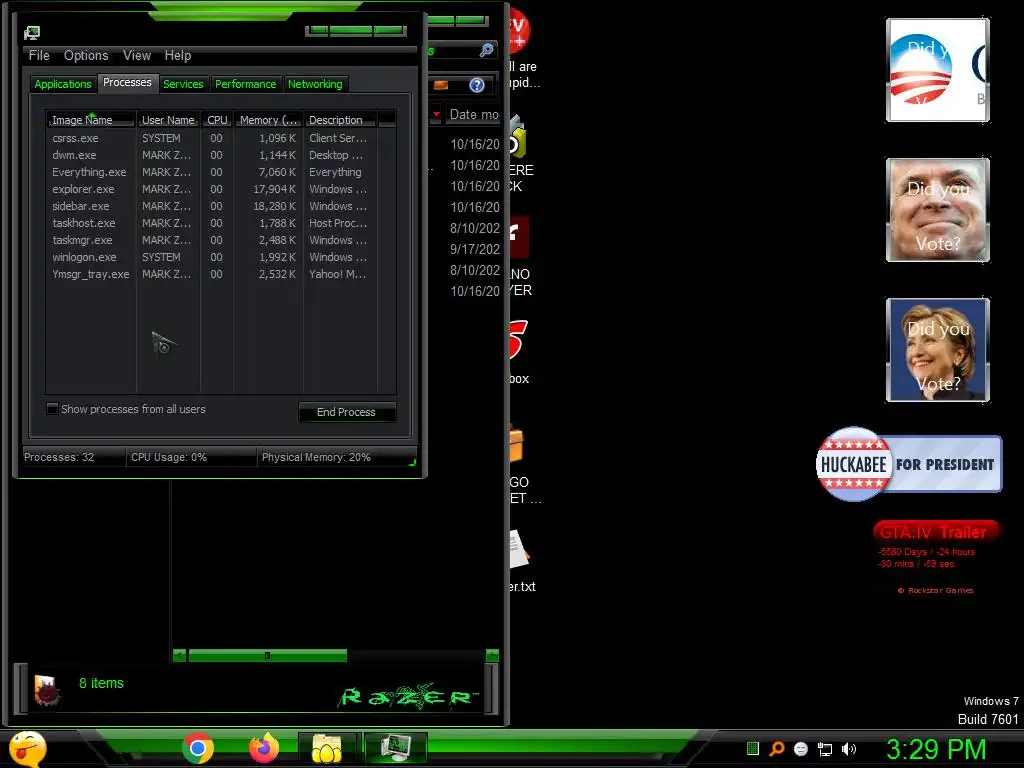This screenshot has height=768, width=1024.
Task: Click the Explorer search magnifier icon
Action: [x=487, y=50]
